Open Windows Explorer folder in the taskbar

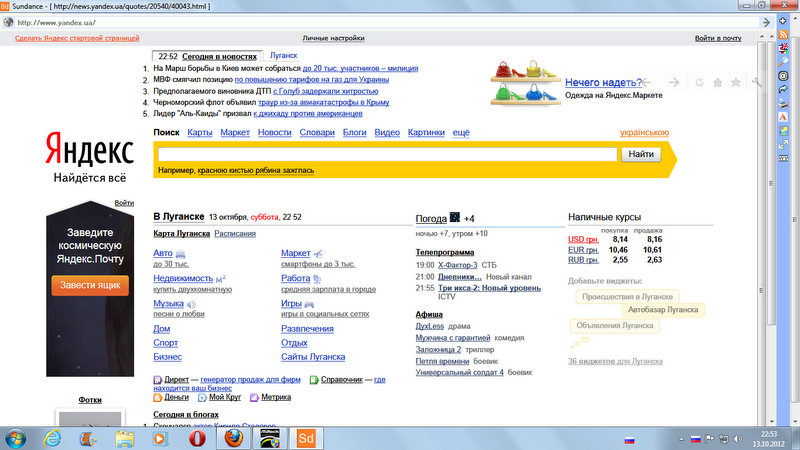(x=124, y=438)
